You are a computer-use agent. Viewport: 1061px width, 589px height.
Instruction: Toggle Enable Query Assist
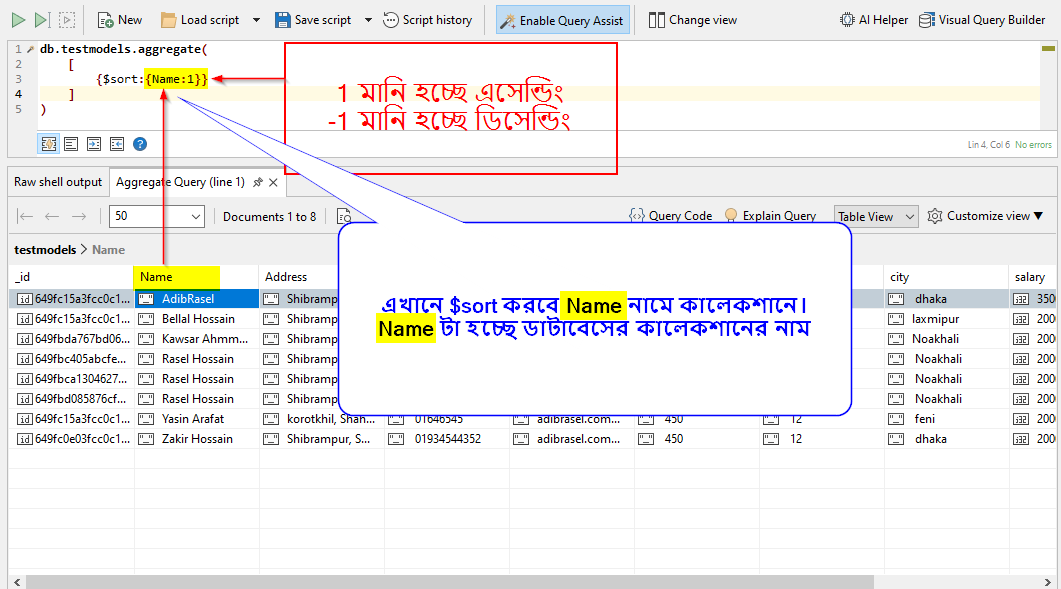[x=562, y=20]
